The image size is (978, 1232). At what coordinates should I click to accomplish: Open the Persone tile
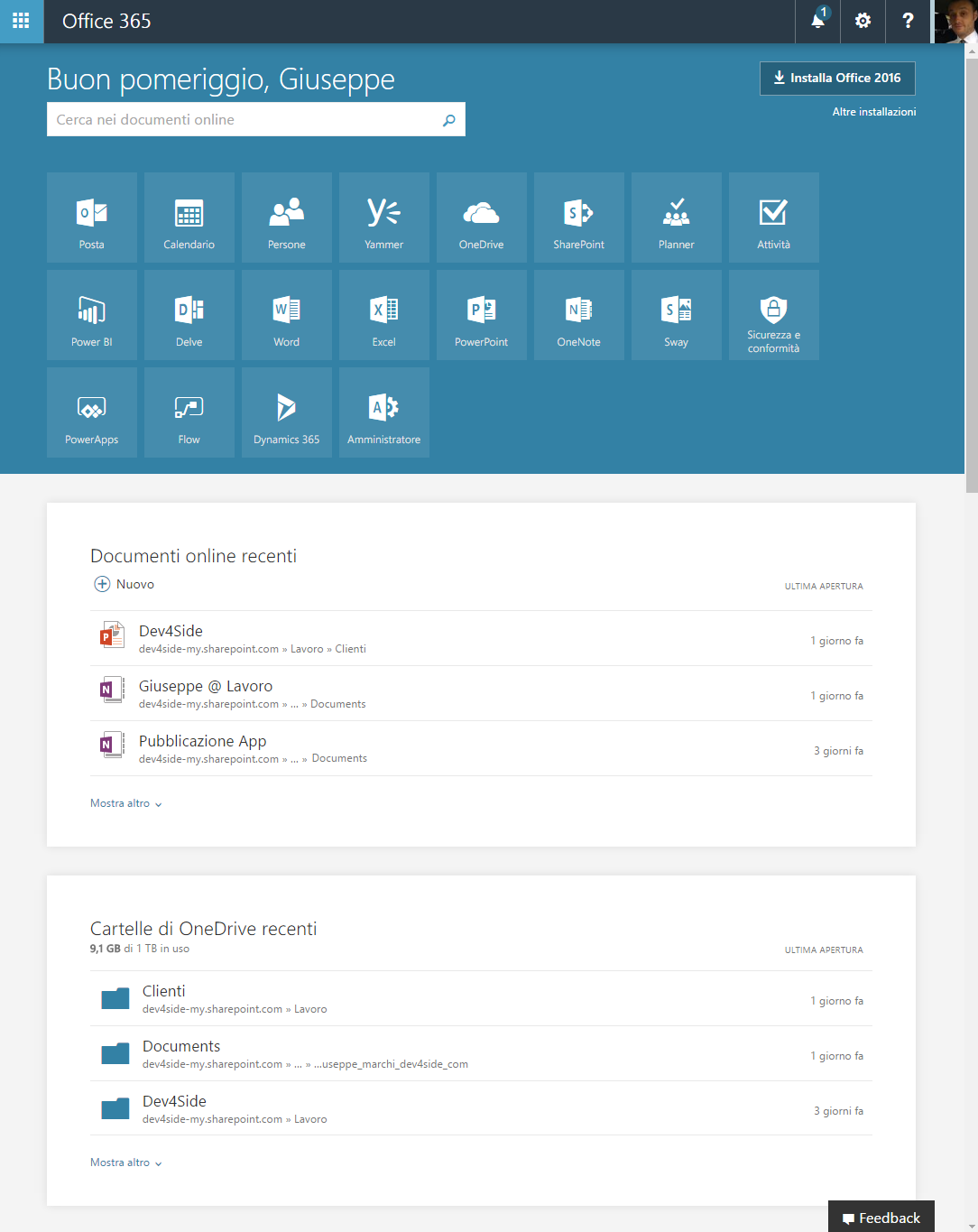coord(287,218)
